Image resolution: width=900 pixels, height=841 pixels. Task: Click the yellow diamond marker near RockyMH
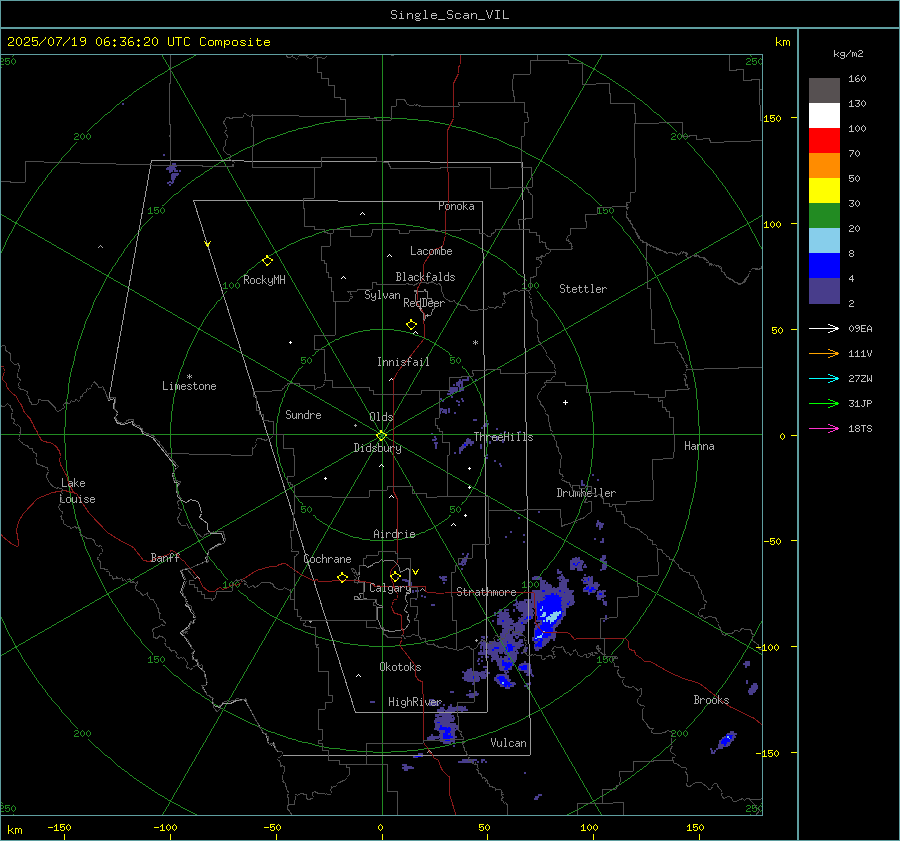point(267,261)
